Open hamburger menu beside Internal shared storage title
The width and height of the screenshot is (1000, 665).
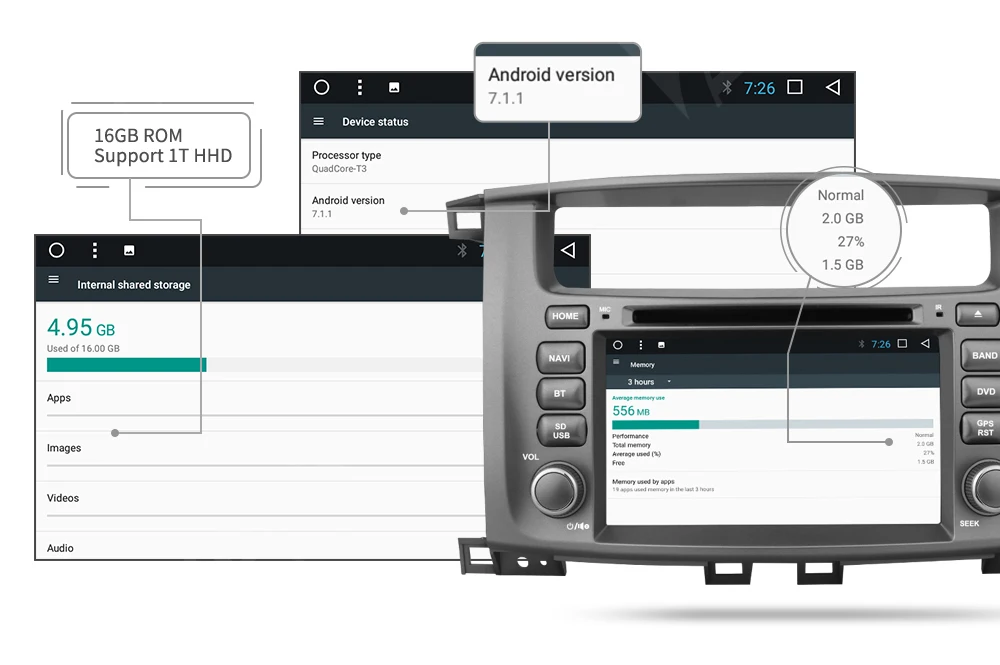coord(54,279)
